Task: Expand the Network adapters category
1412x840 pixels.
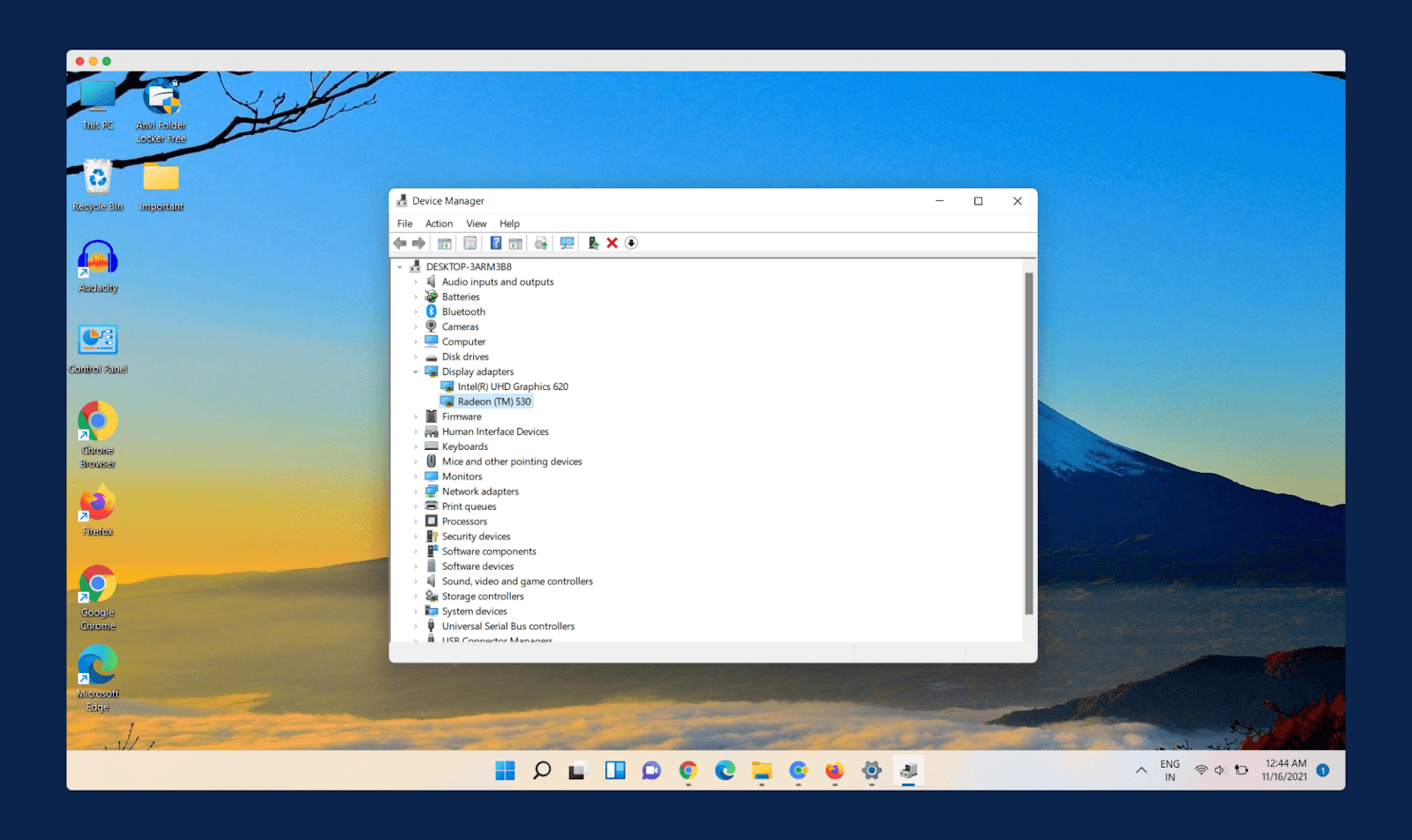Action: coord(416,492)
